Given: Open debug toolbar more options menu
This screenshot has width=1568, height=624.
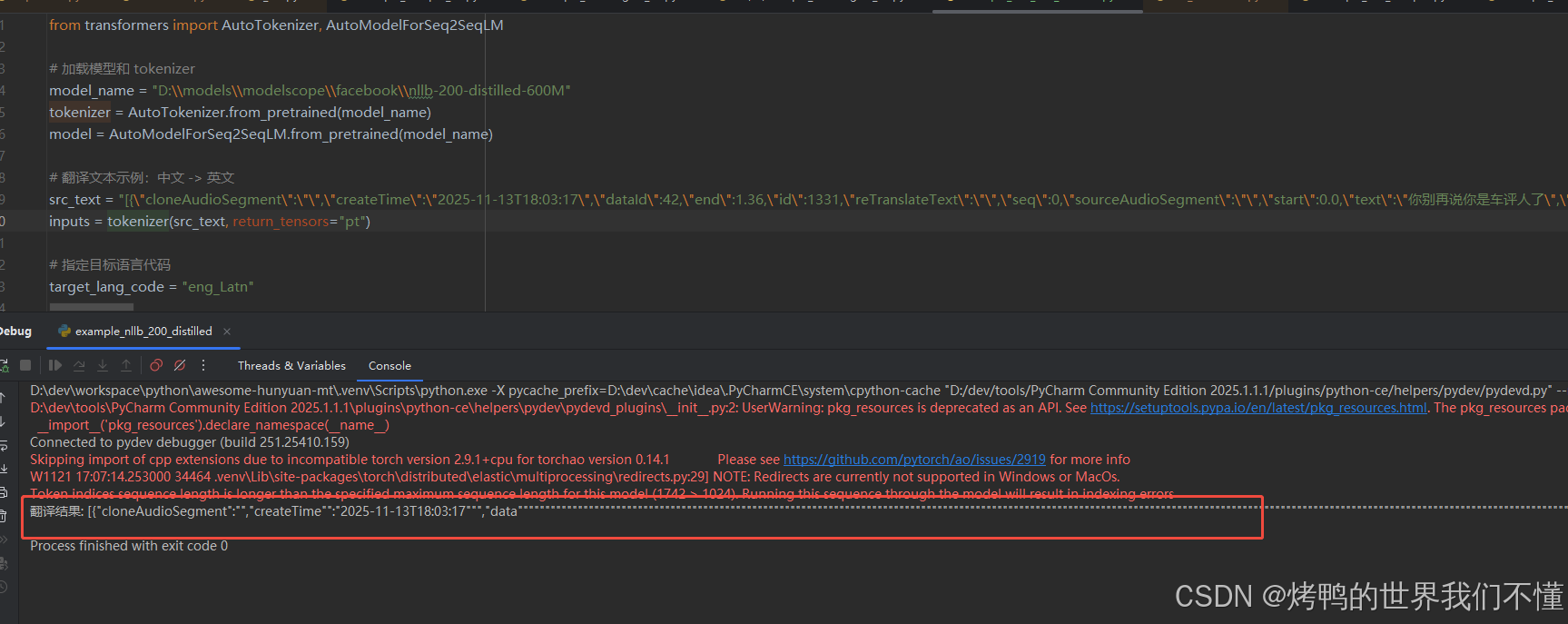Looking at the screenshot, I should (x=203, y=365).
